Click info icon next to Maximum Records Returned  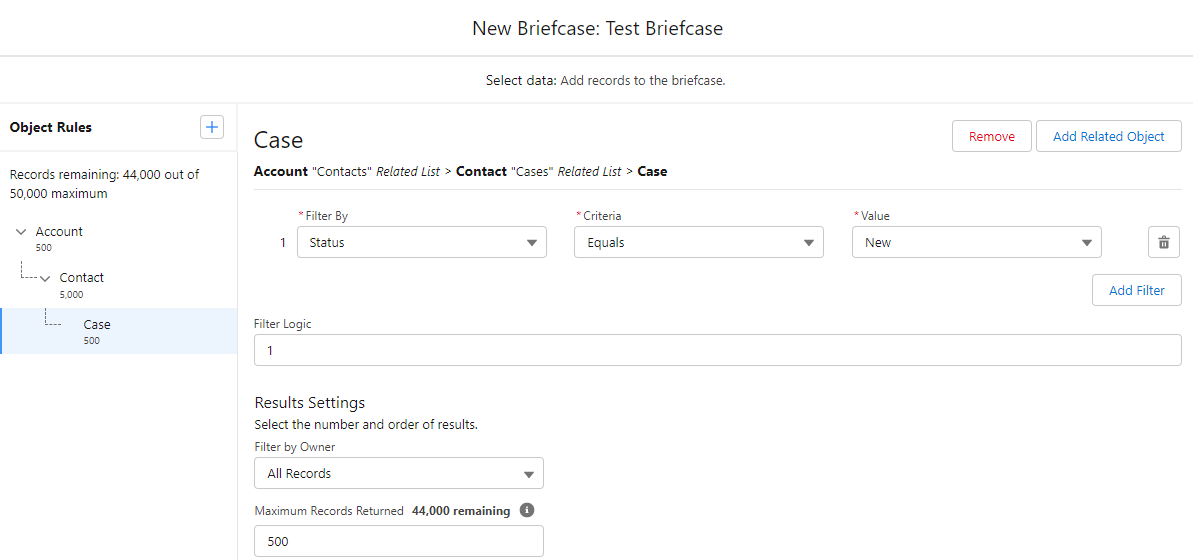click(x=527, y=511)
